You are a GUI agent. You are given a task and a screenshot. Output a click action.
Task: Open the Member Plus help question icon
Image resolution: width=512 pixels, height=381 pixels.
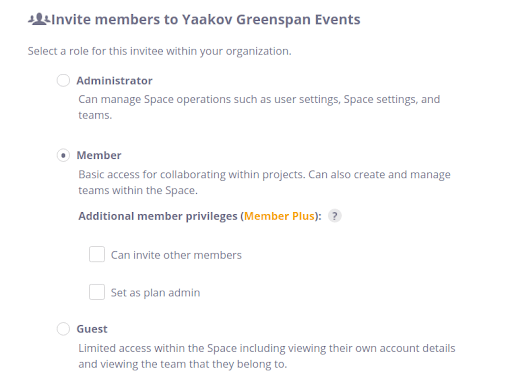click(335, 216)
